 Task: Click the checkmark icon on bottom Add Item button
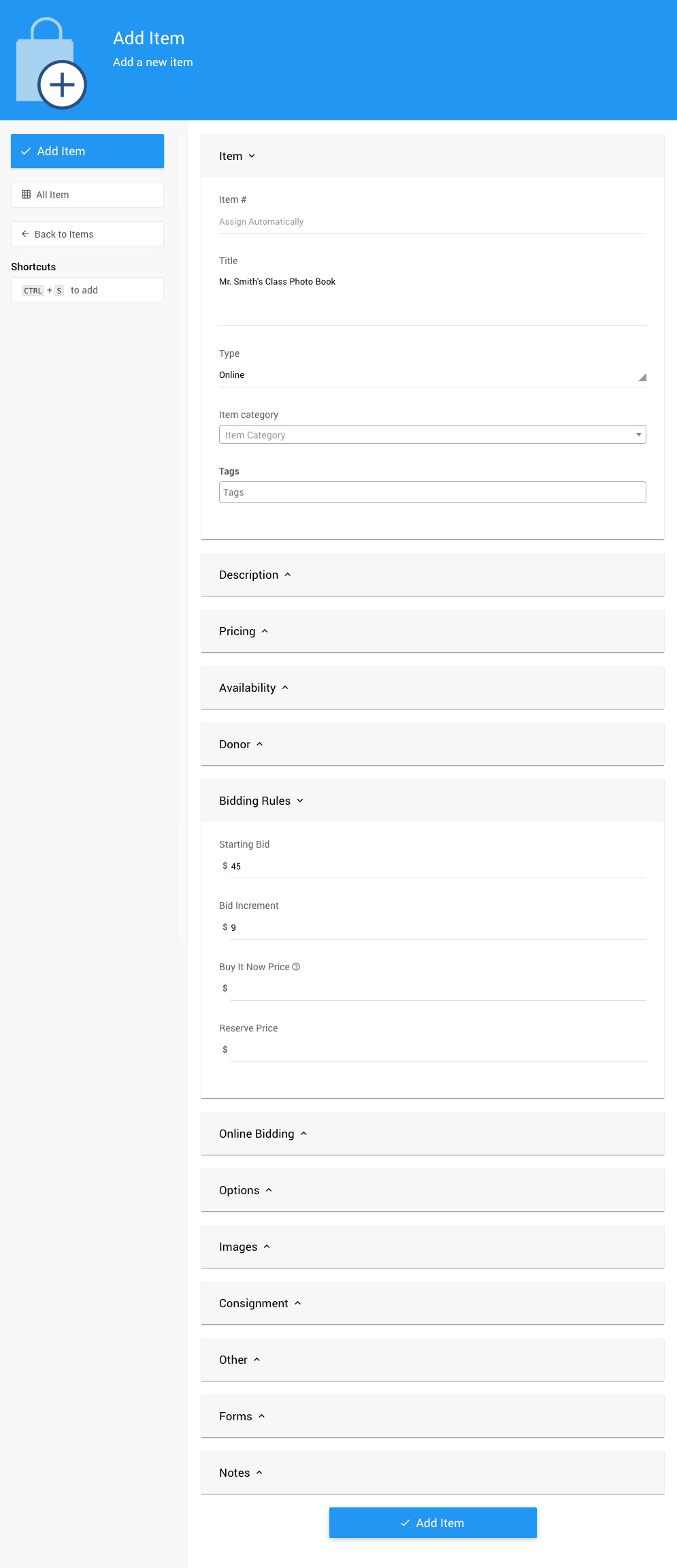(406, 1523)
